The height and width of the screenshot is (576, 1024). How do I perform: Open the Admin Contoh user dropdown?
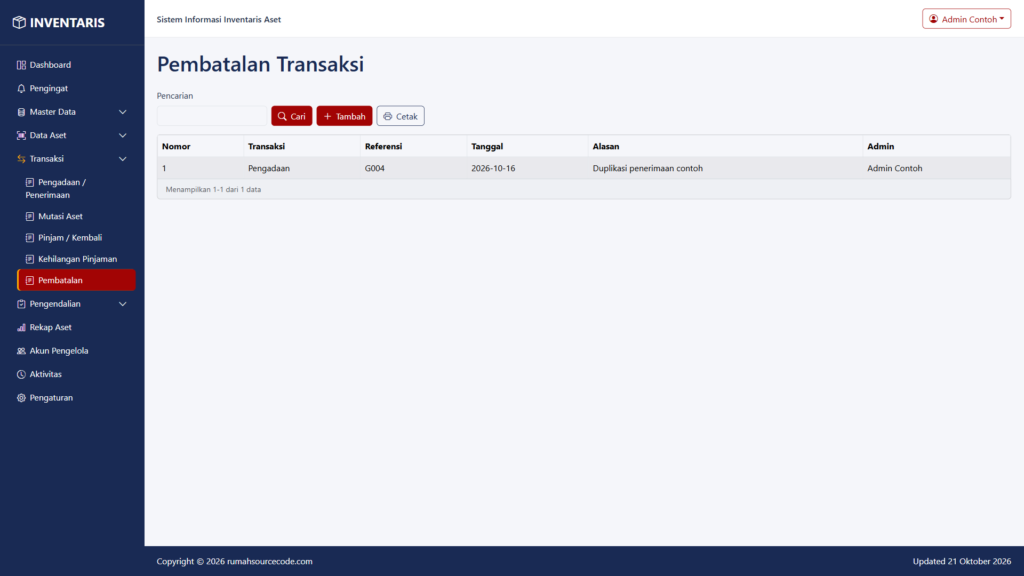coord(966,19)
